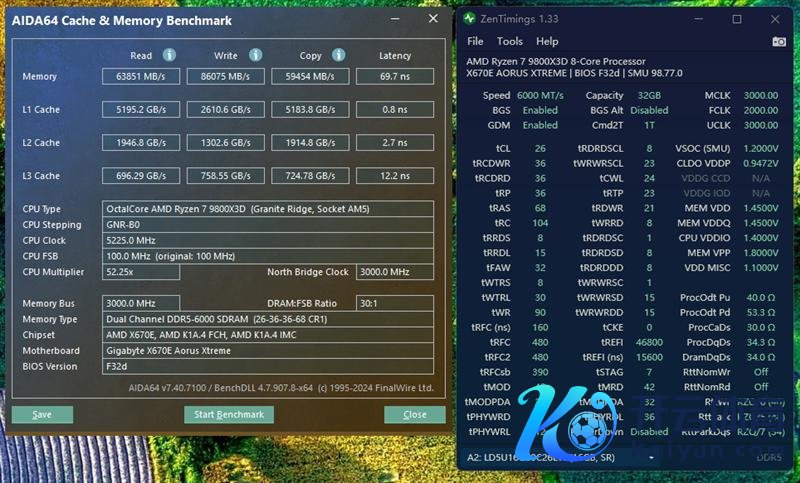Start Benchmark in AIDA64
The height and width of the screenshot is (483, 800).
228,415
